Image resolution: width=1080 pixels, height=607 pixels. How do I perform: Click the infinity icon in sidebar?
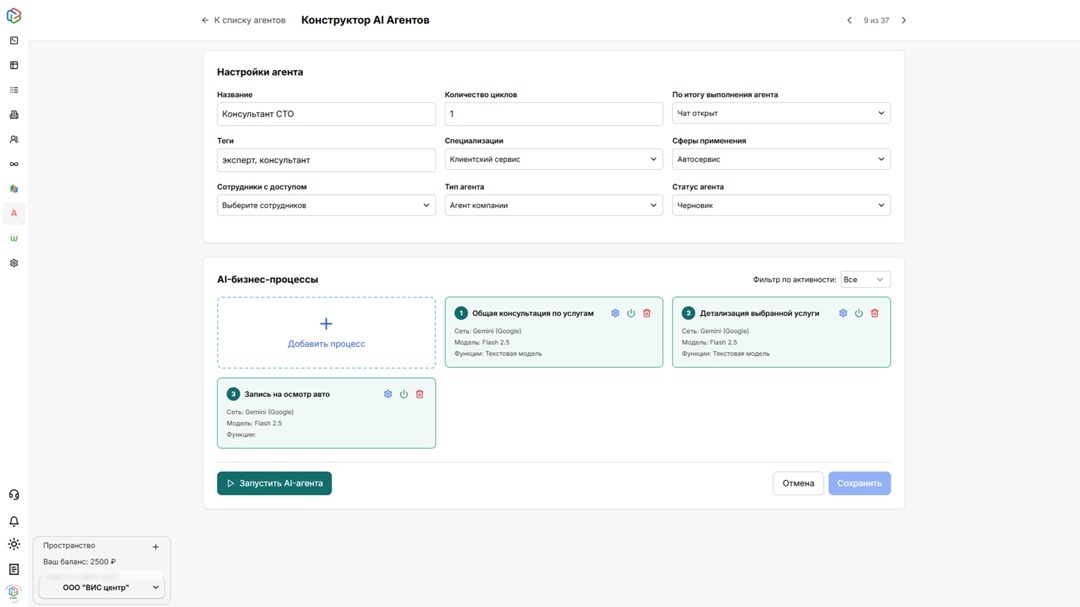click(x=14, y=164)
